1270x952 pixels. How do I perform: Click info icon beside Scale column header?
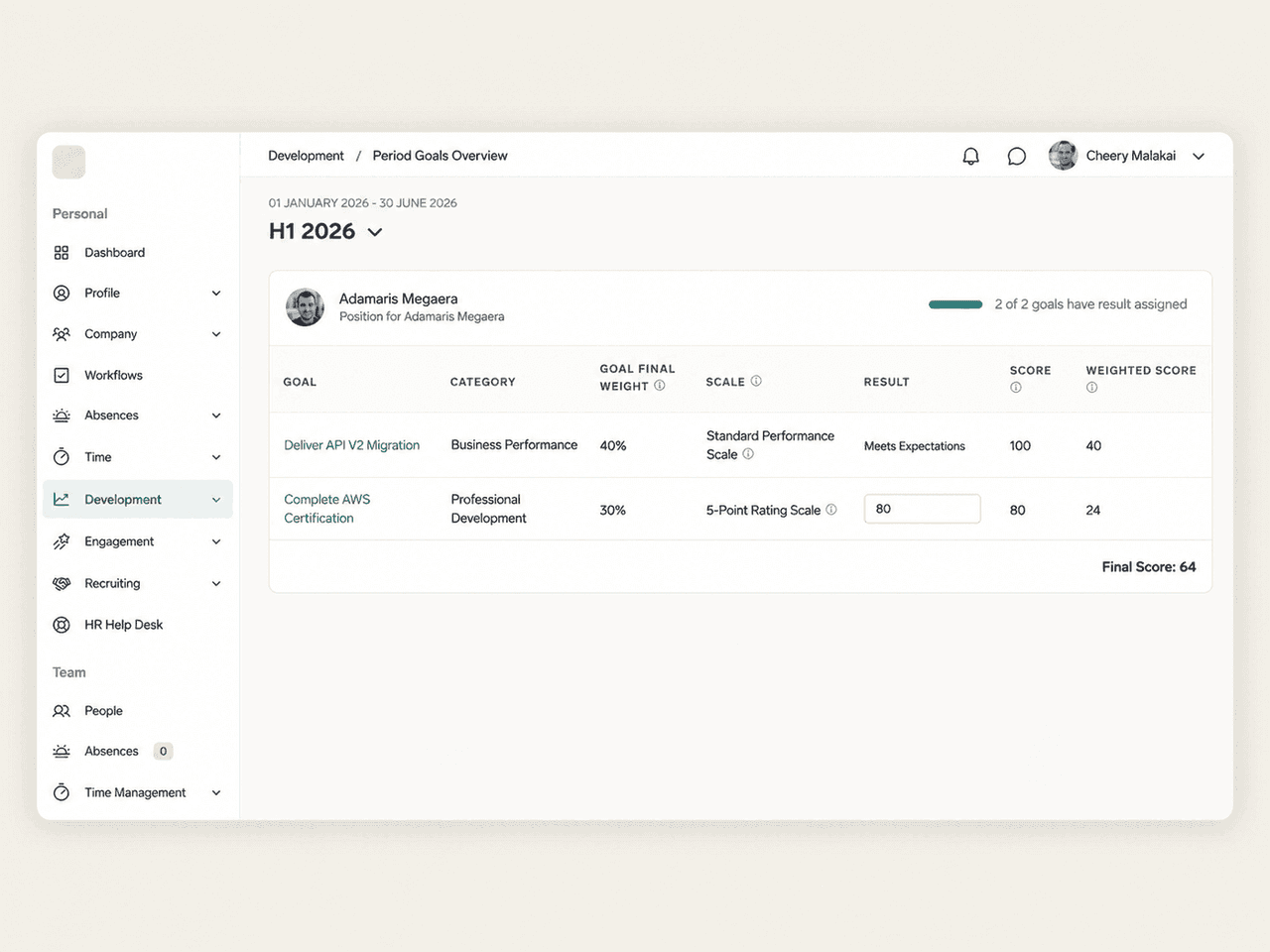pyautogui.click(x=756, y=381)
